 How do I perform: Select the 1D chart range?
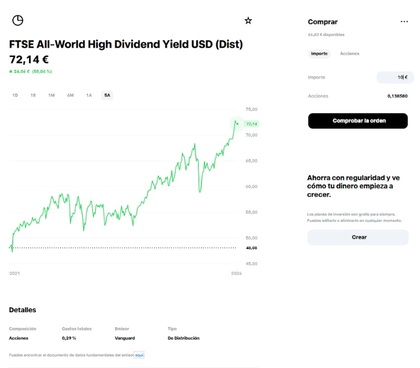point(15,95)
